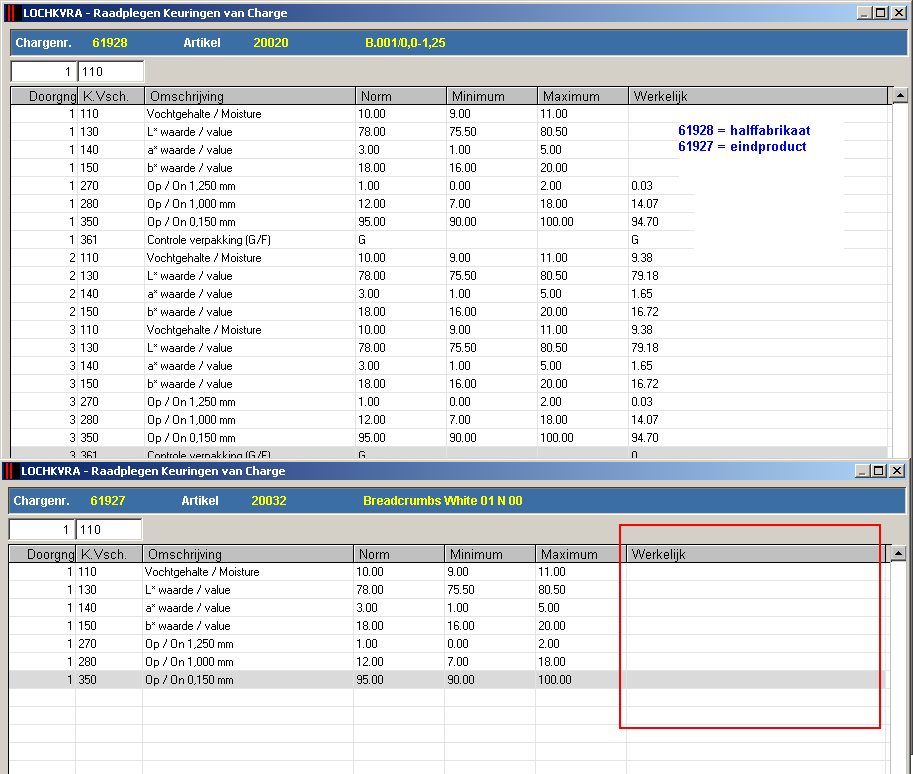Screen dimensions: 913x774
Task: Click the Chargenr. value 61927
Action: click(108, 500)
